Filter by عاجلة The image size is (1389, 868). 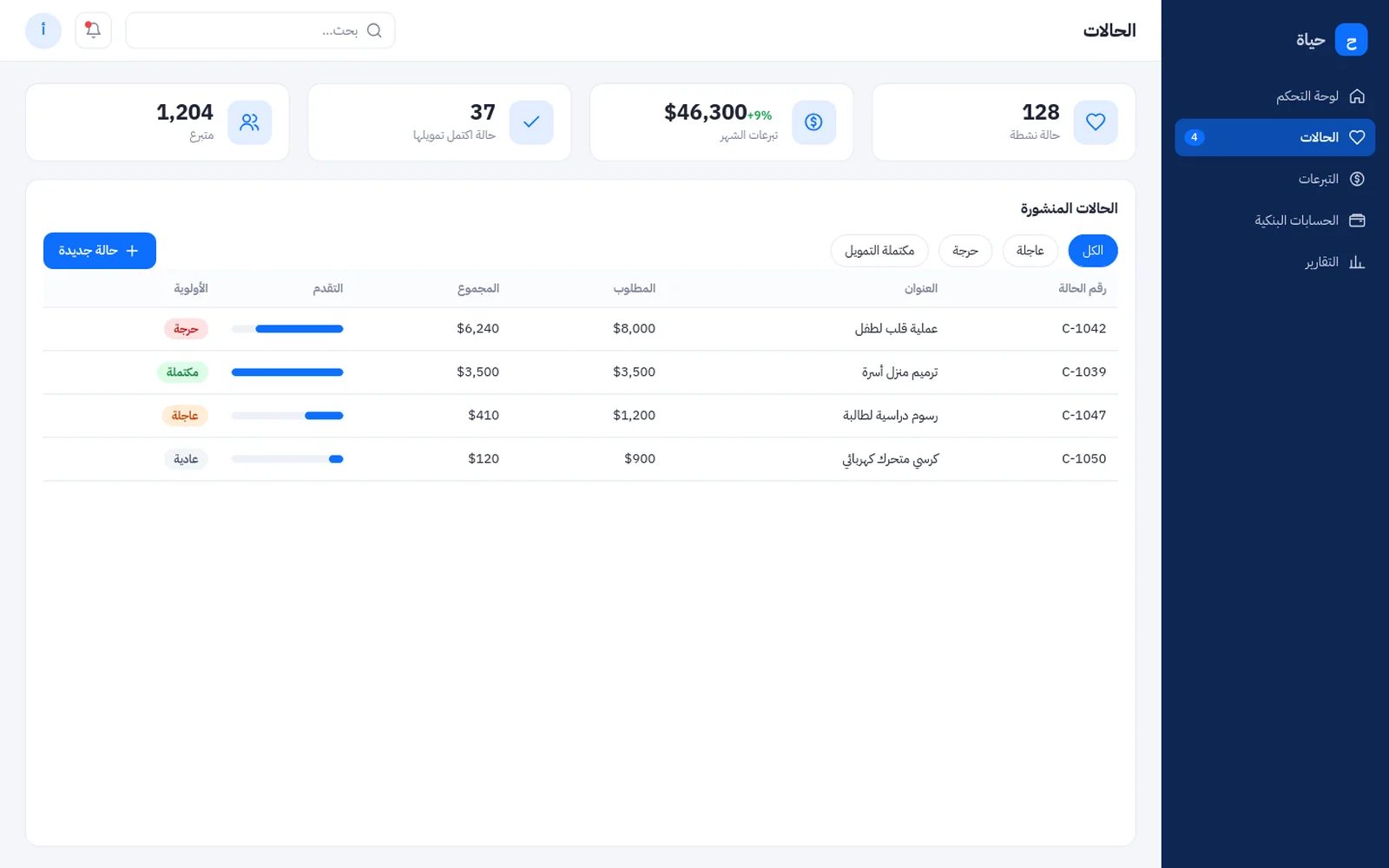pyautogui.click(x=1030, y=251)
